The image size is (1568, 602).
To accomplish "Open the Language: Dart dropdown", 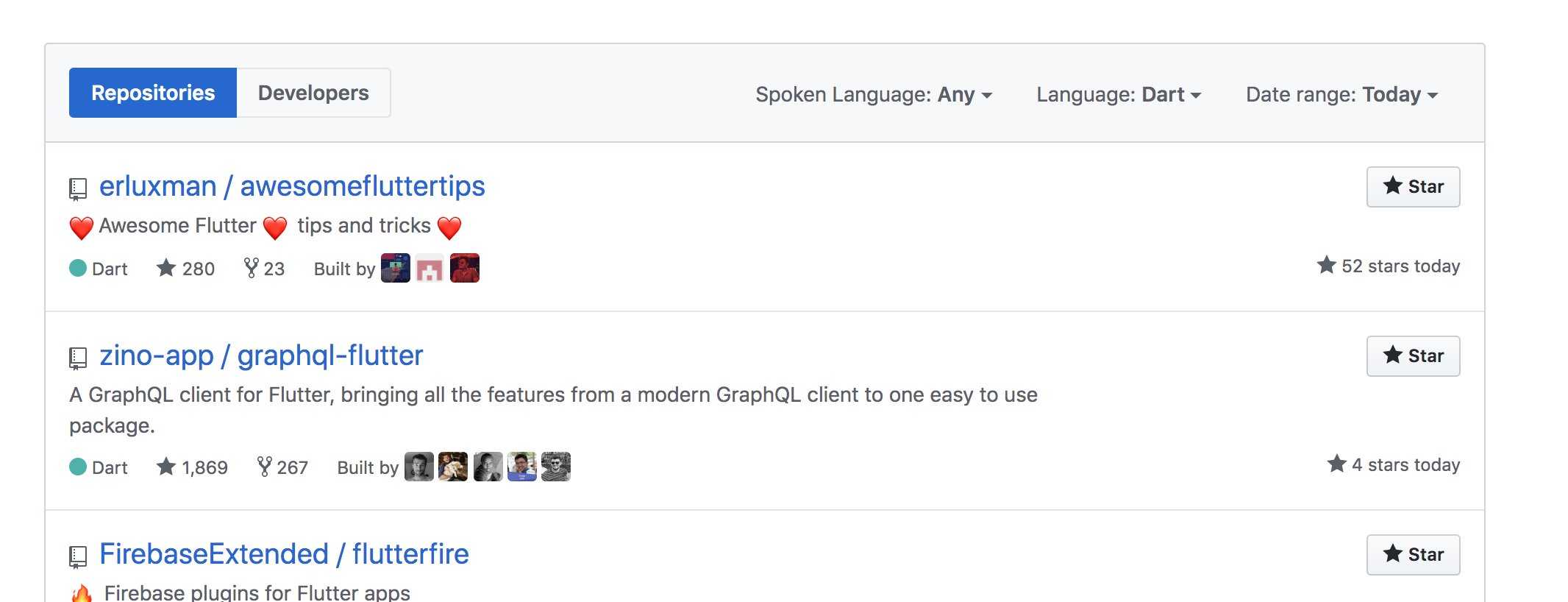I will point(1119,94).
